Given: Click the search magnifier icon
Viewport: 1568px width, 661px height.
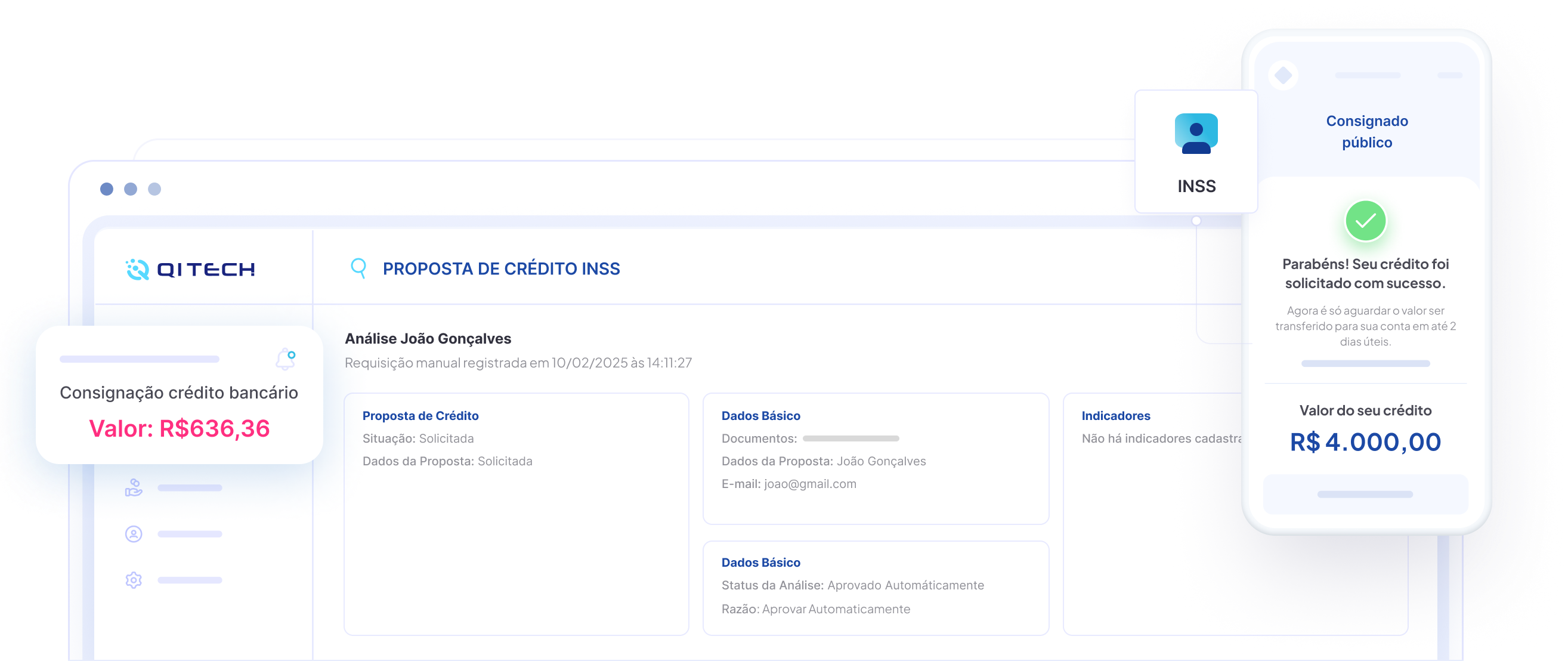Looking at the screenshot, I should (x=358, y=268).
